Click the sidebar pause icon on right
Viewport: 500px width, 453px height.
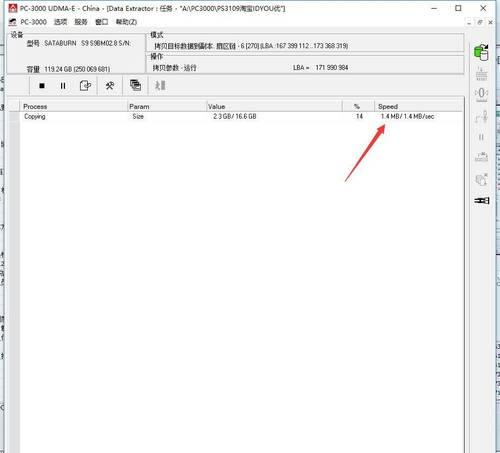481,137
